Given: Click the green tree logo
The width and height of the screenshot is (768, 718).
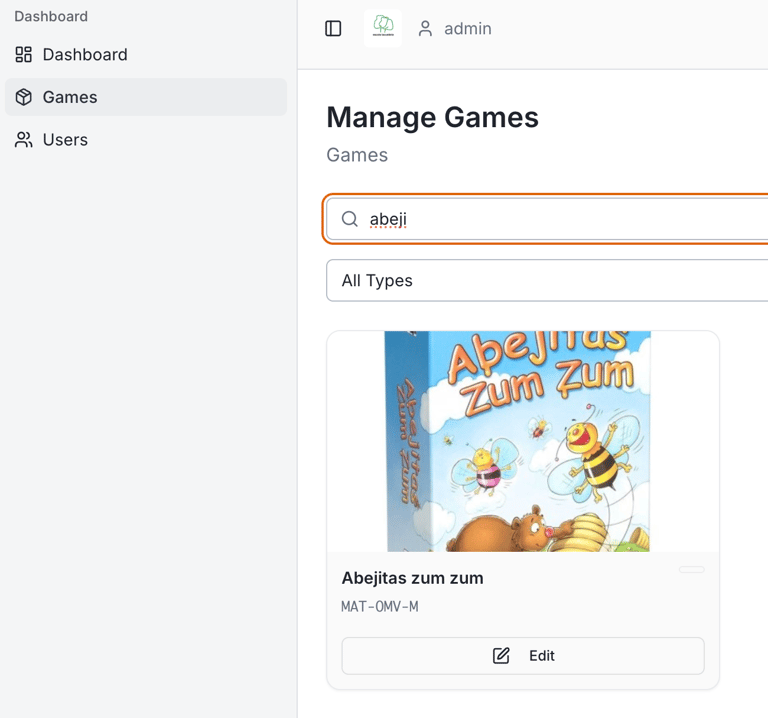Looking at the screenshot, I should 383,28.
